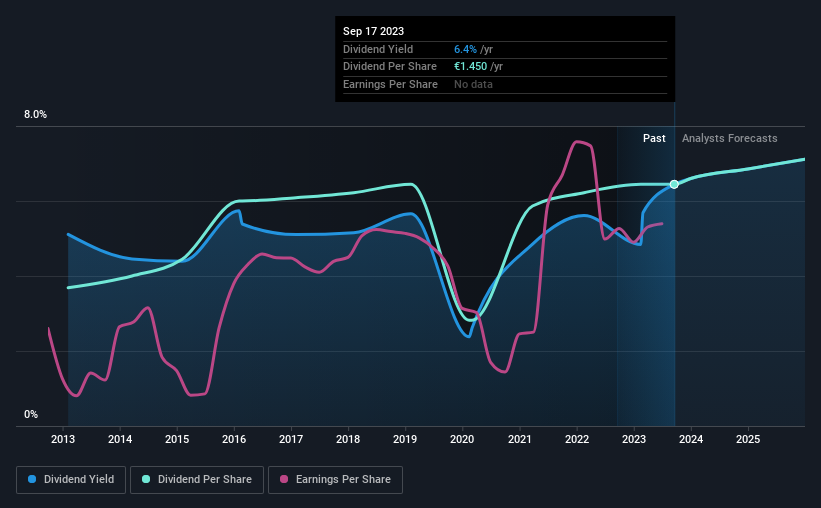Toggle the Dividend Per Share legend button
This screenshot has height=508, width=821.
click(x=197, y=480)
